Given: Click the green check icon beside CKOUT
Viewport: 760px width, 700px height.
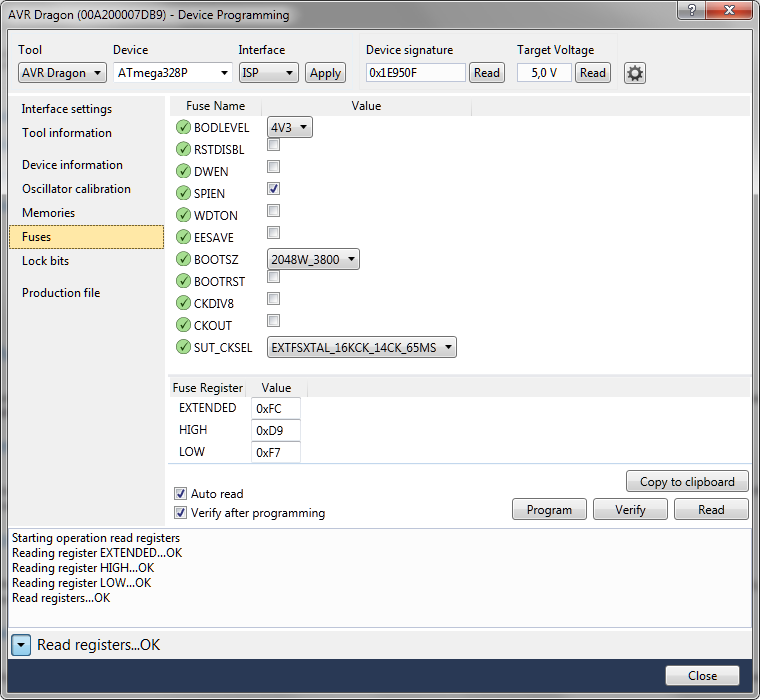Looking at the screenshot, I should (x=183, y=325).
